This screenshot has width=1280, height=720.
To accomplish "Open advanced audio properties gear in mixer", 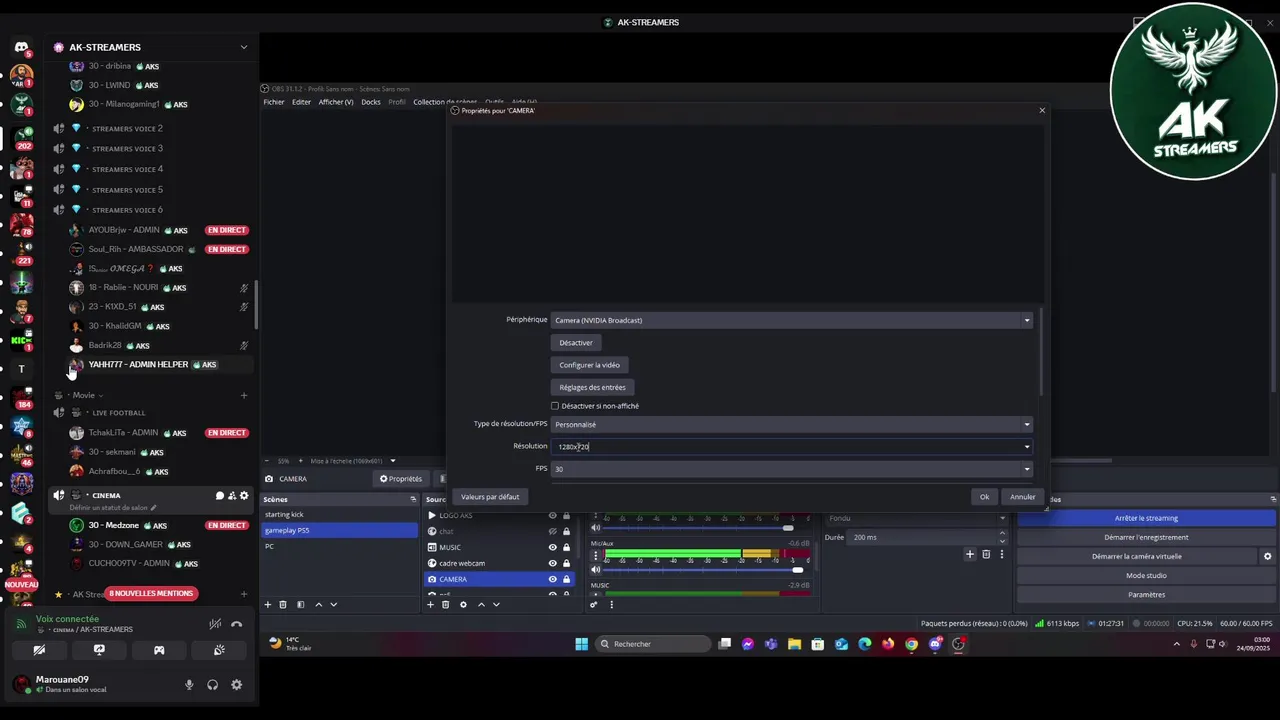I will (594, 604).
